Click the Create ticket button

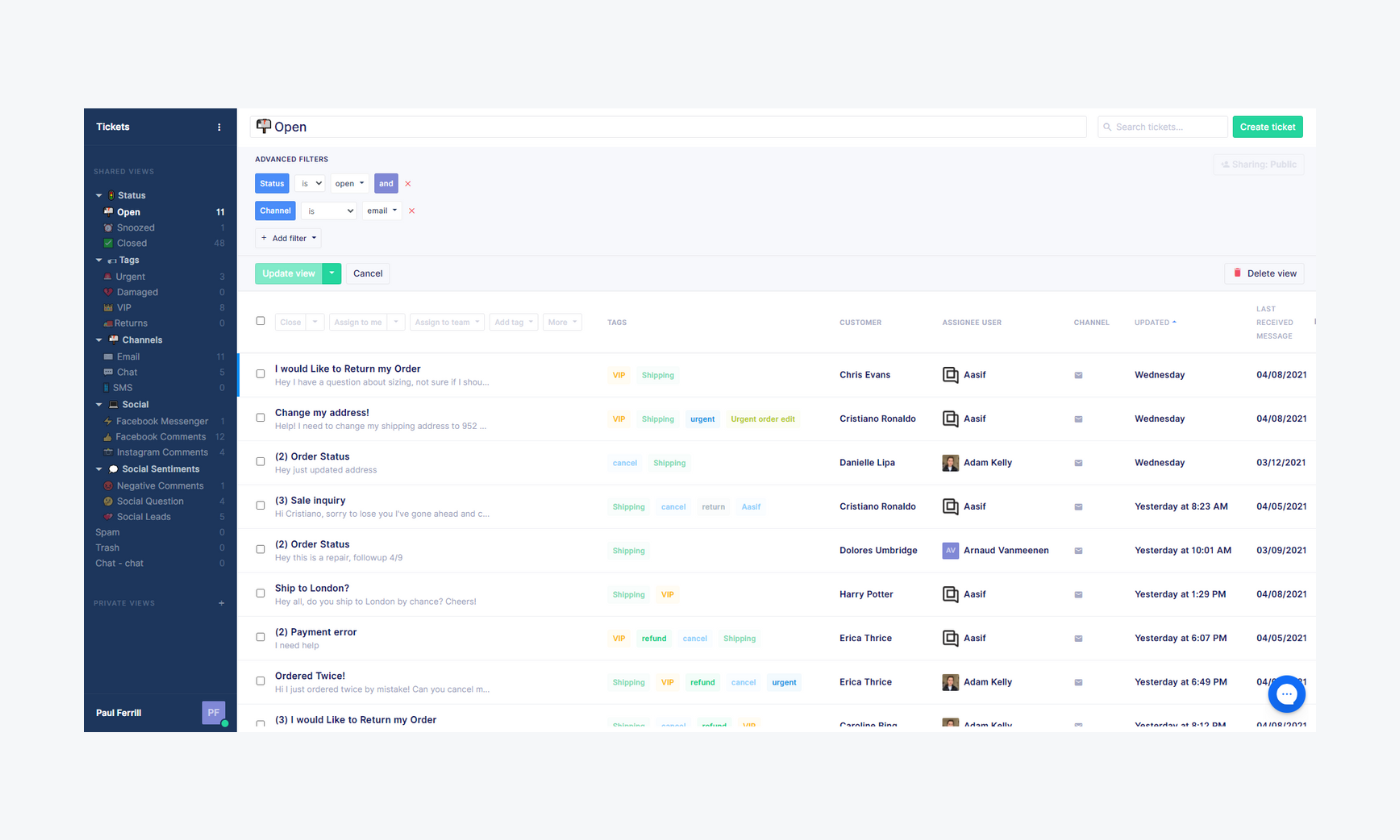coord(1267,127)
